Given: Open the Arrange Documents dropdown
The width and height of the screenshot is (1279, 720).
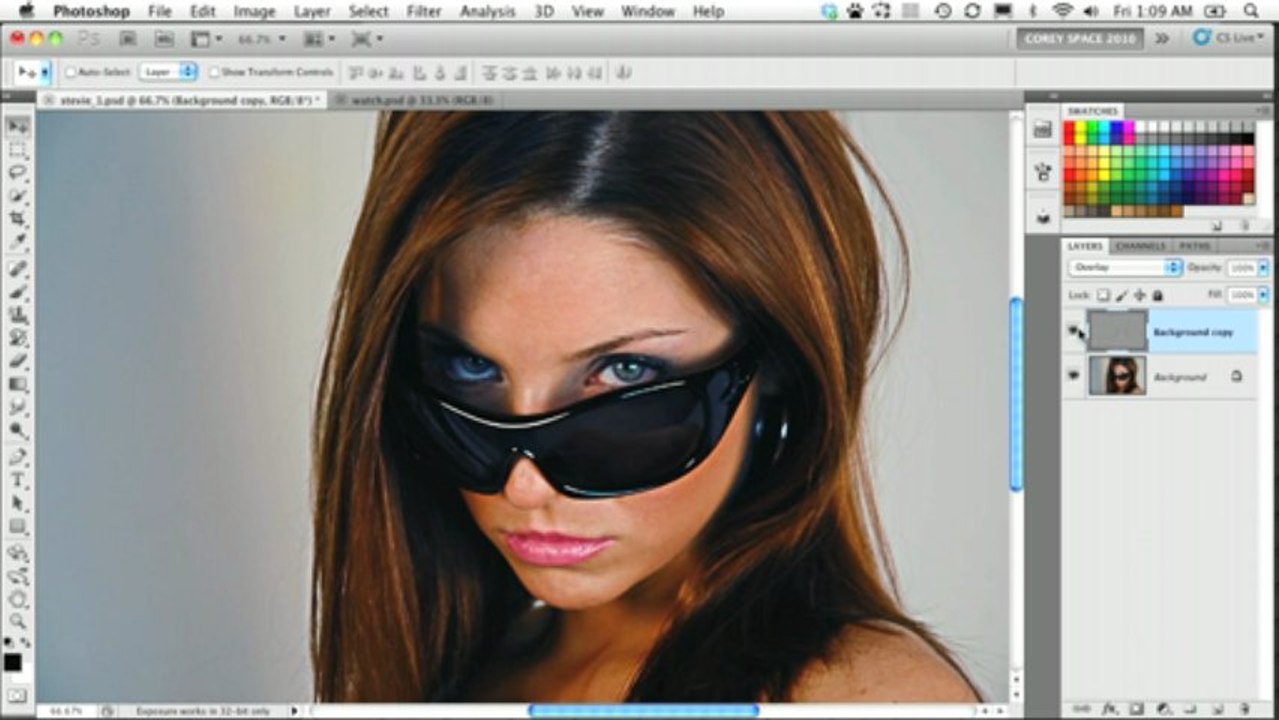Looking at the screenshot, I should pyautogui.click(x=319, y=39).
